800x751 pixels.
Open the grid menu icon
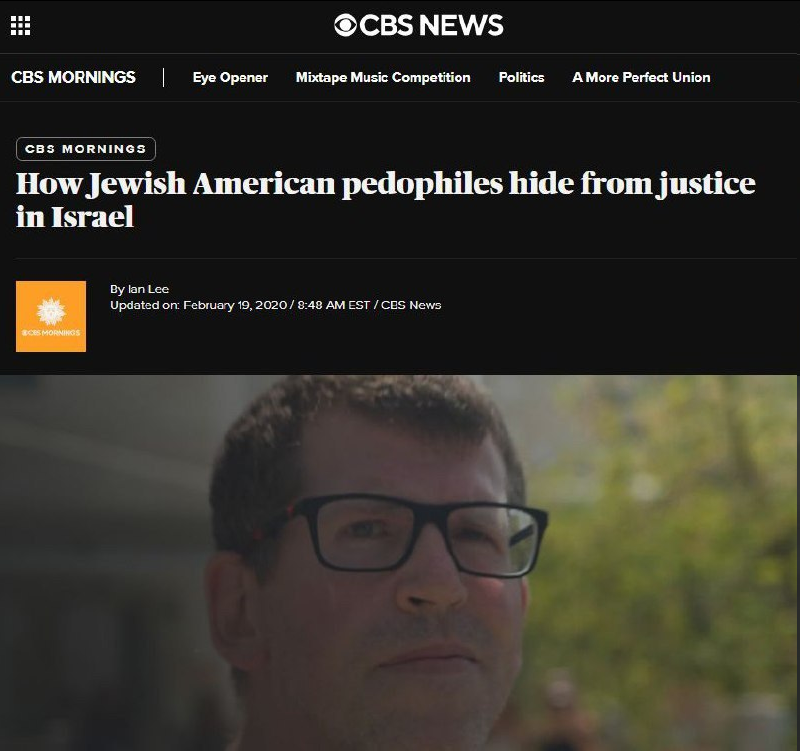[x=20, y=26]
